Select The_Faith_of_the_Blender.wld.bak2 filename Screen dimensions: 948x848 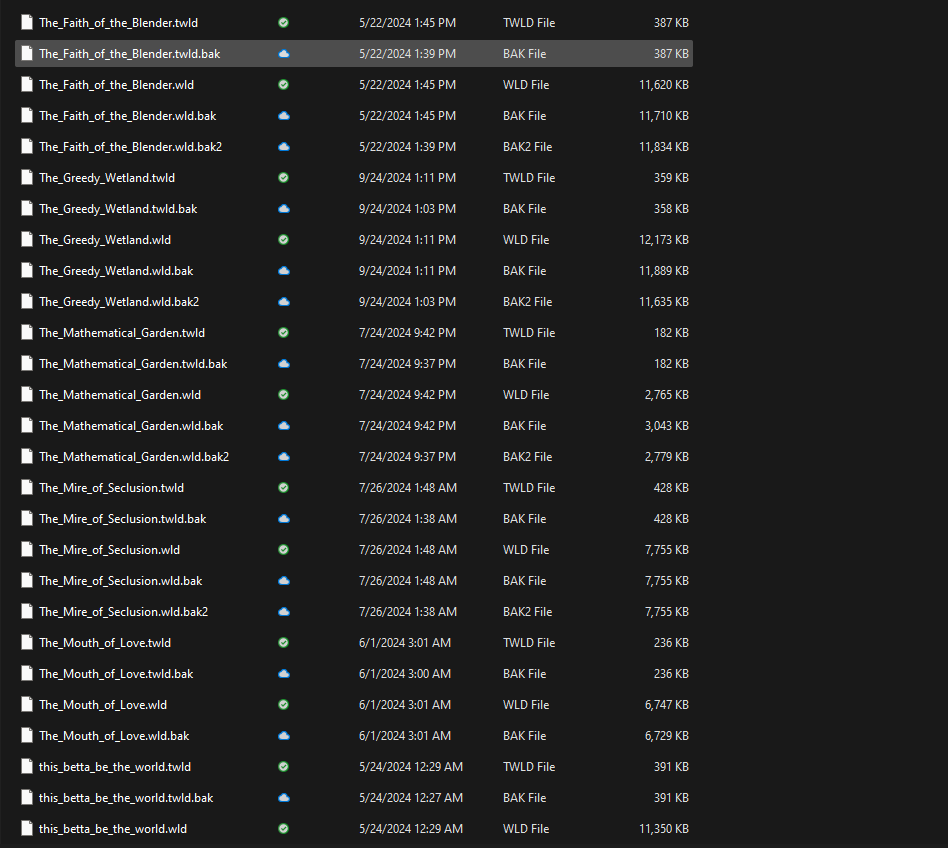click(131, 147)
